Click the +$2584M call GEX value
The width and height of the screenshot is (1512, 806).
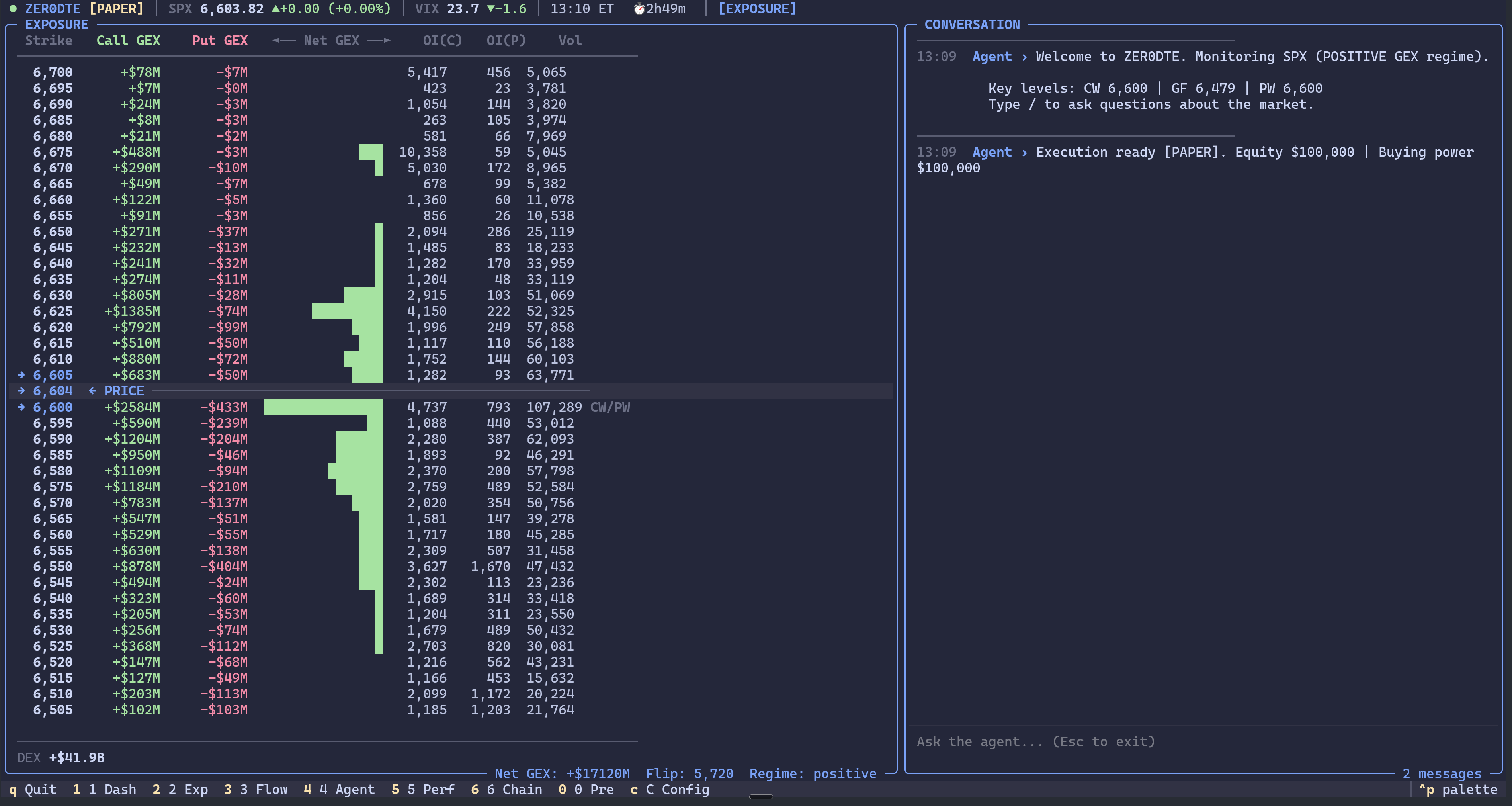(x=132, y=407)
